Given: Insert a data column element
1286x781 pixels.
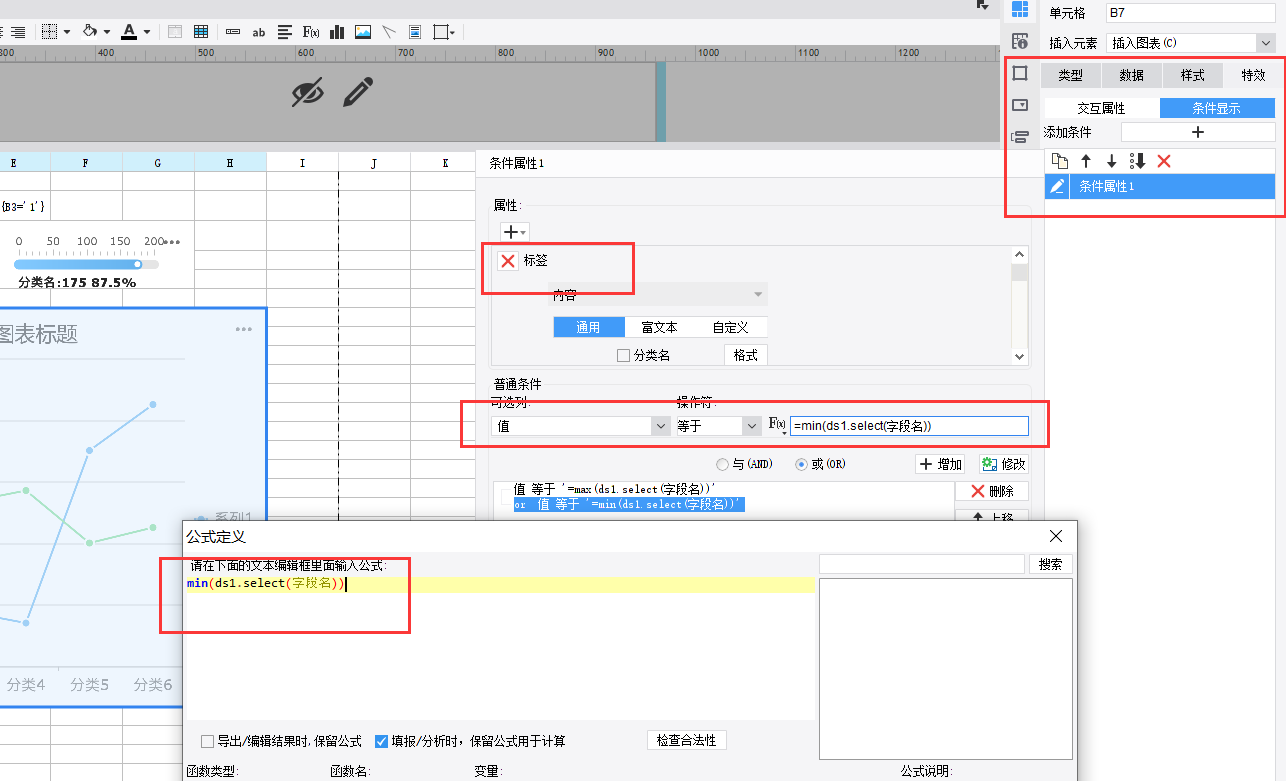Looking at the screenshot, I should [233, 32].
